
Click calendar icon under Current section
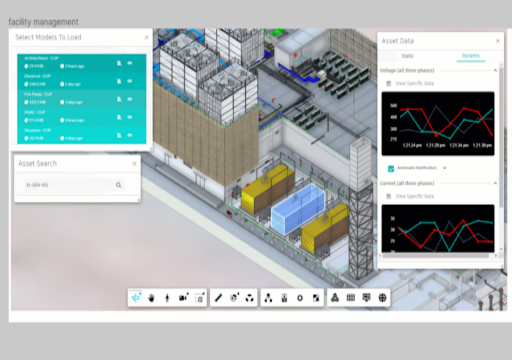coord(388,196)
